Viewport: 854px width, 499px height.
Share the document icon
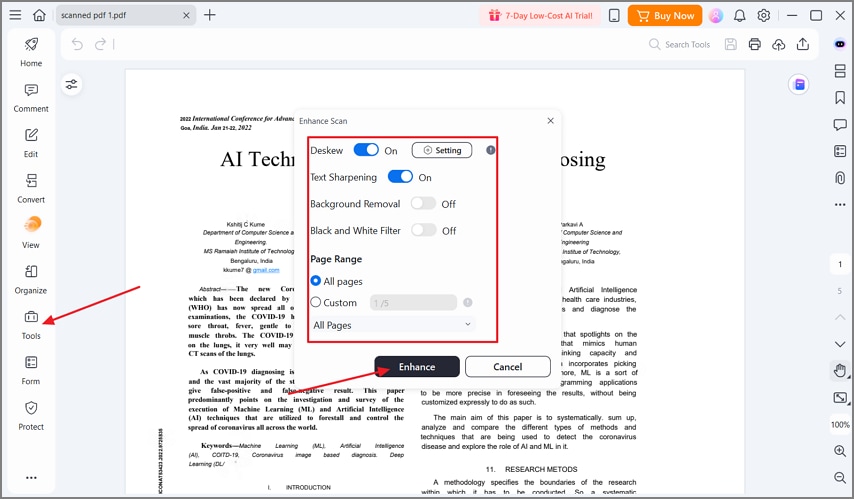pyautogui.click(x=803, y=44)
